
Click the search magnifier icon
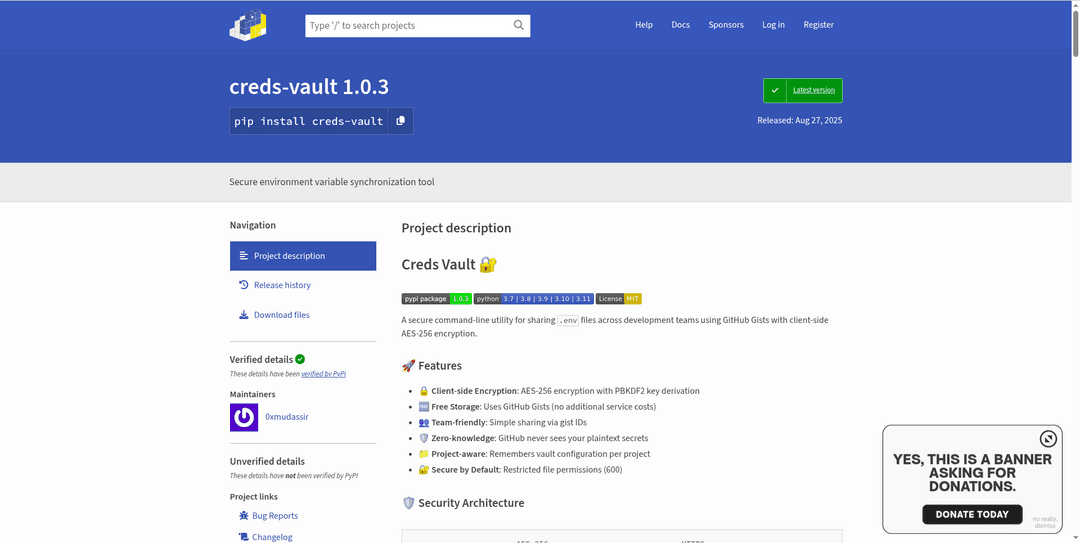tap(519, 25)
